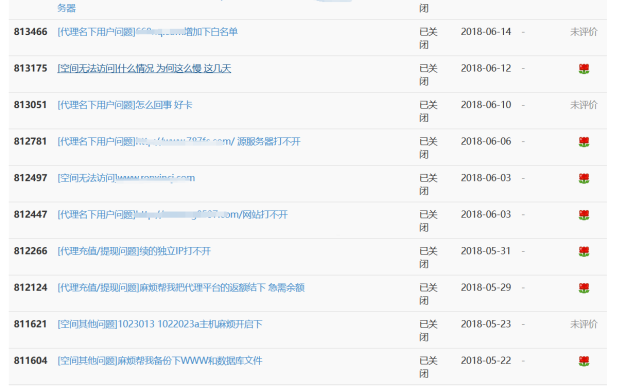Open ticket link 网站打不开
This screenshot has height=386, width=626.
point(172,215)
